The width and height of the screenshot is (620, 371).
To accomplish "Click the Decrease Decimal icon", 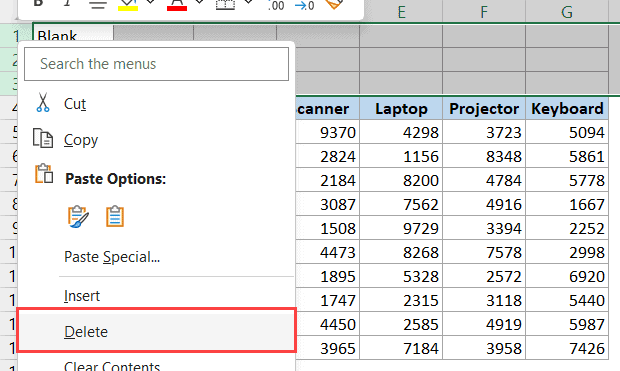I will pyautogui.click(x=304, y=5).
